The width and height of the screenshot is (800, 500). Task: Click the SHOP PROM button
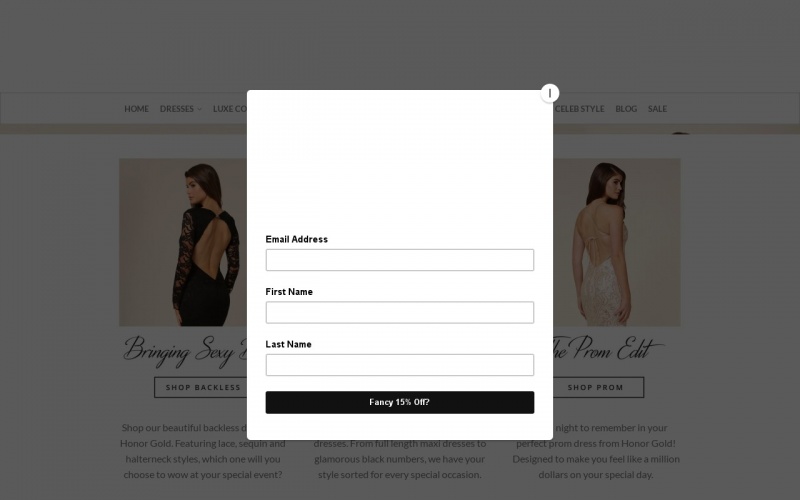598,387
